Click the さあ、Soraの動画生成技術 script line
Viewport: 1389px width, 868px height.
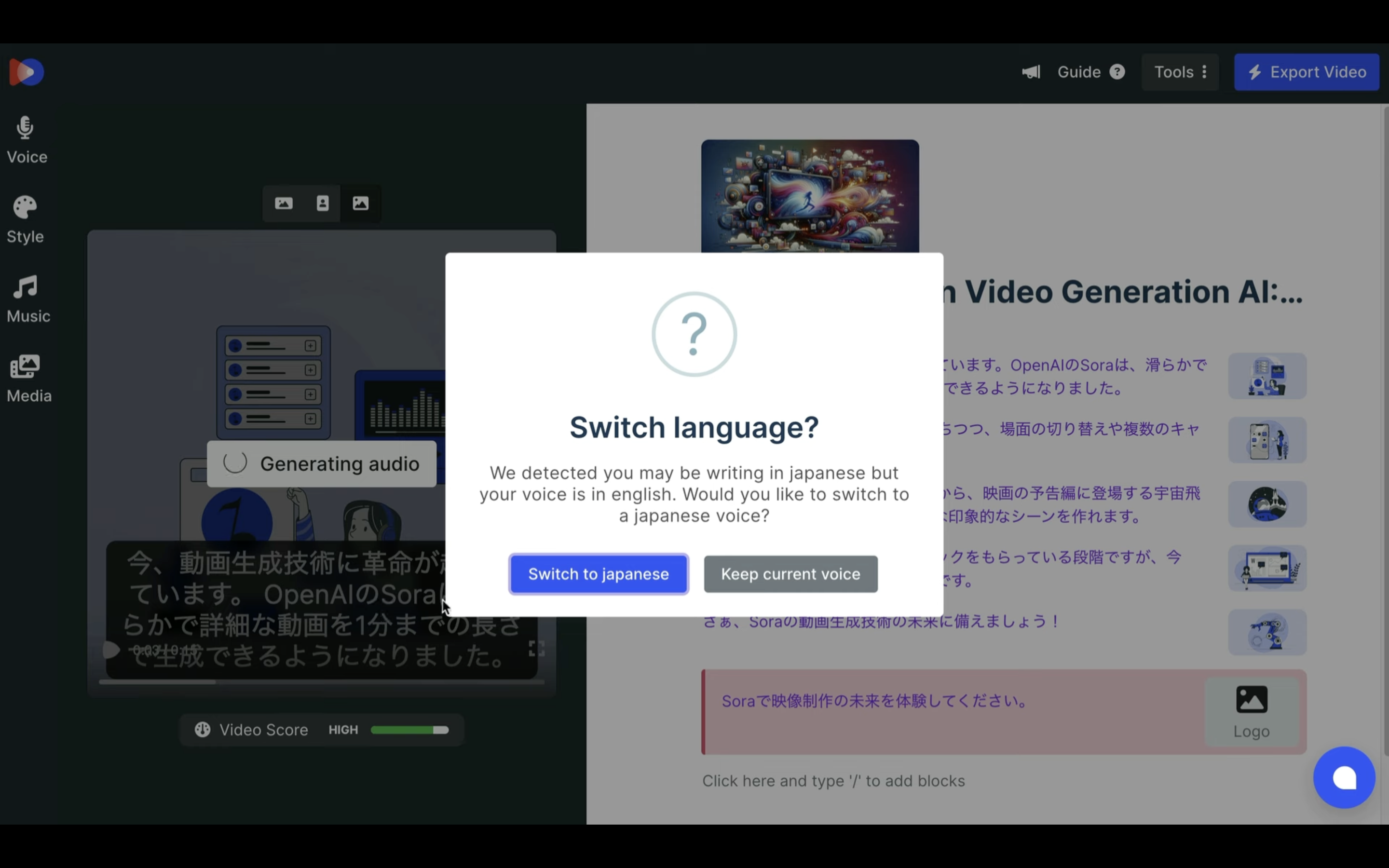(x=882, y=622)
